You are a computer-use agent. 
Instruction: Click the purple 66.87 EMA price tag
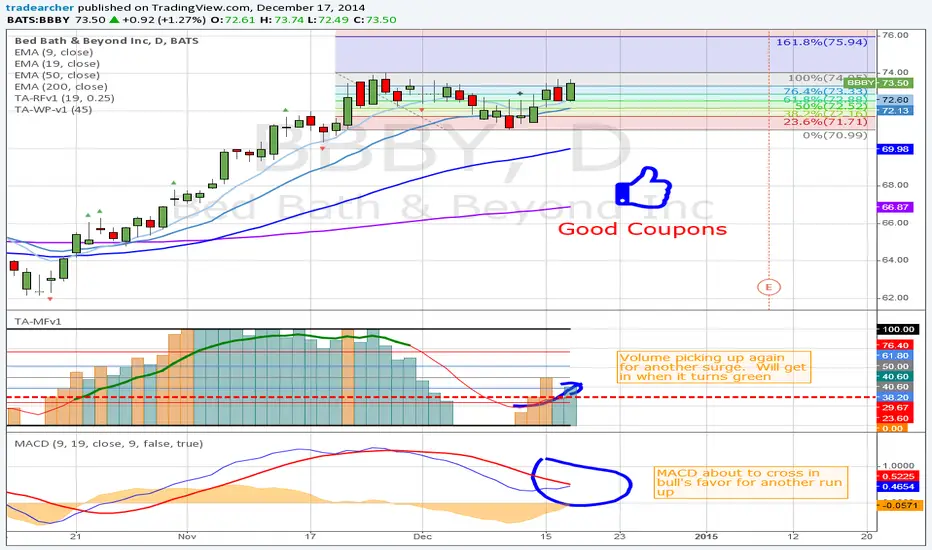point(895,207)
